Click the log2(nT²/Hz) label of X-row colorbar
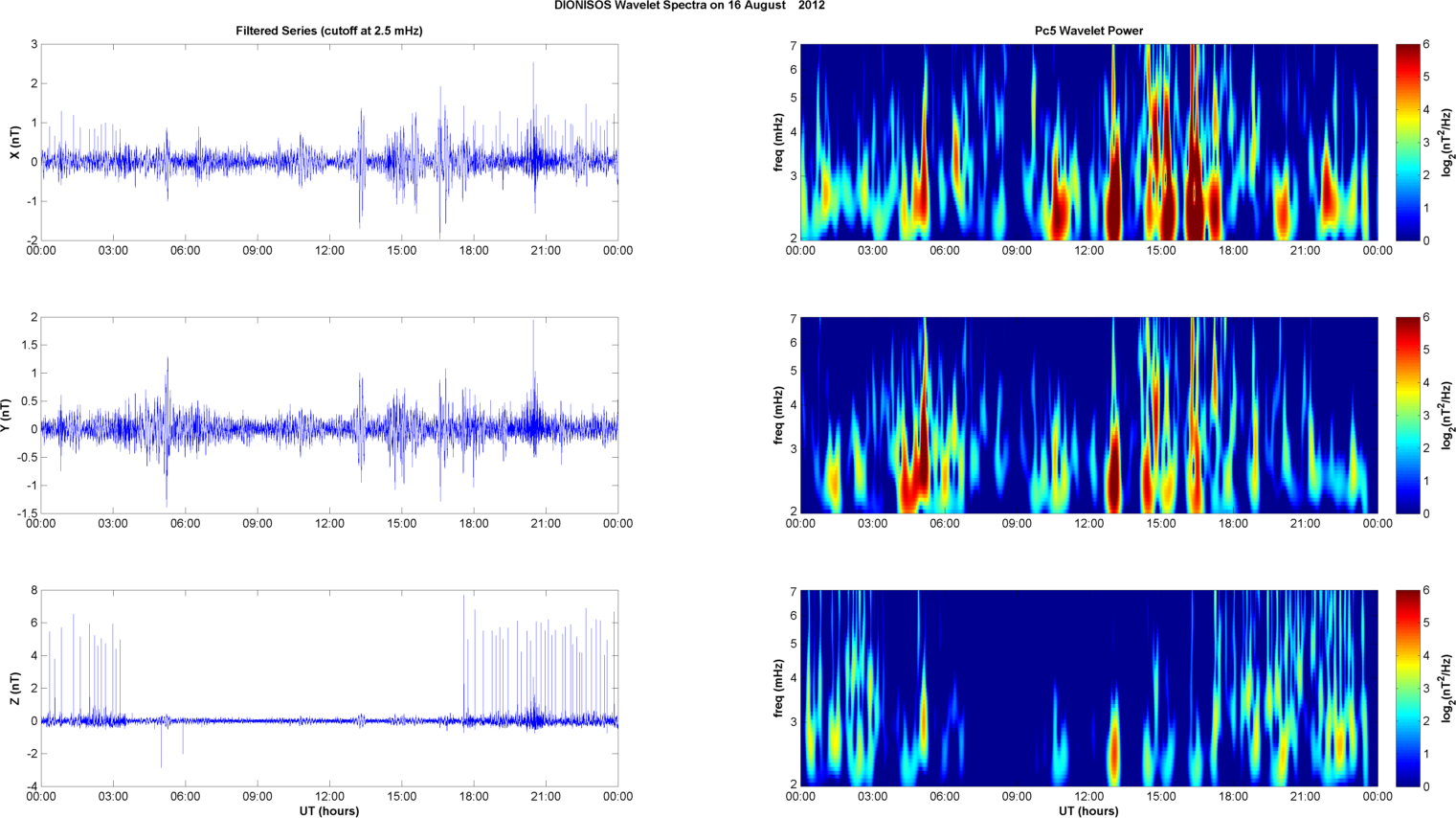 1447,143
